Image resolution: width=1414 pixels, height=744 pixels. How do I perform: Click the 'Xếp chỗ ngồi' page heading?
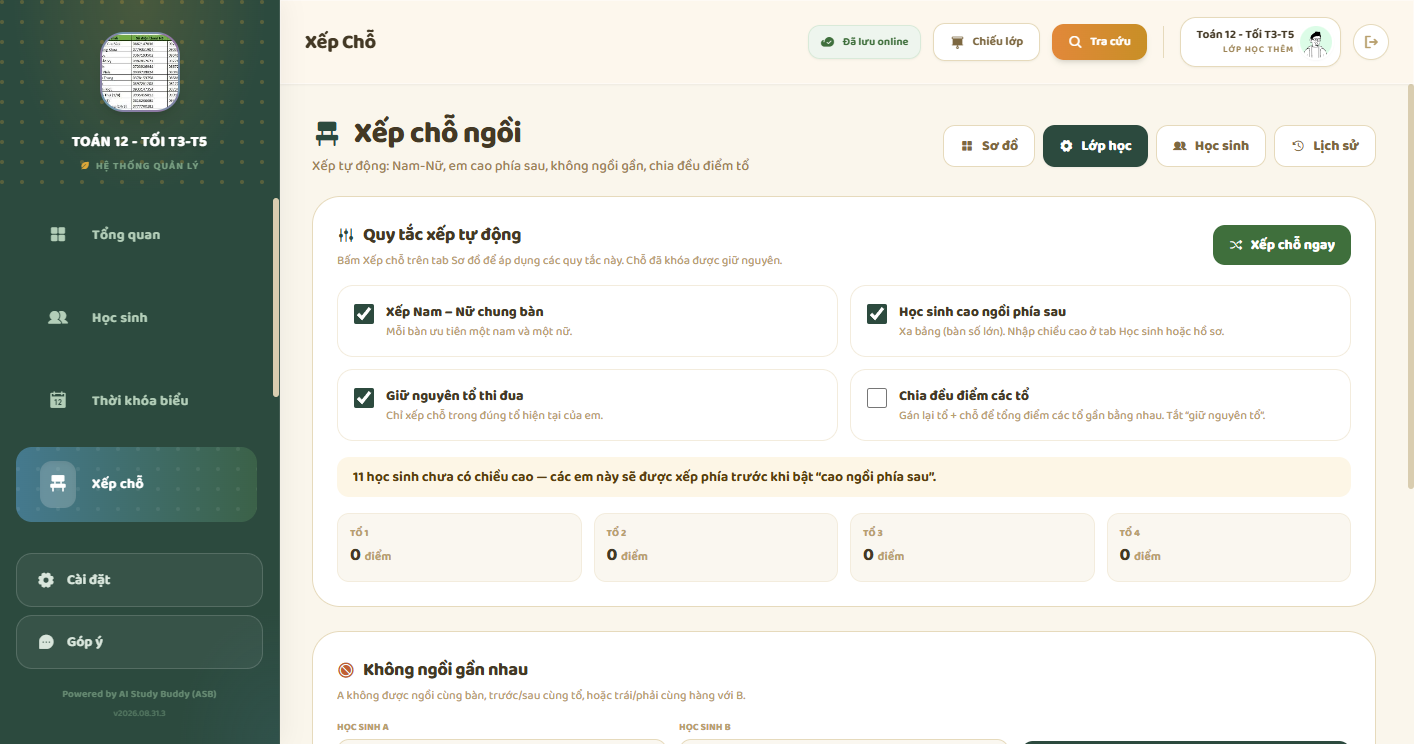[437, 133]
